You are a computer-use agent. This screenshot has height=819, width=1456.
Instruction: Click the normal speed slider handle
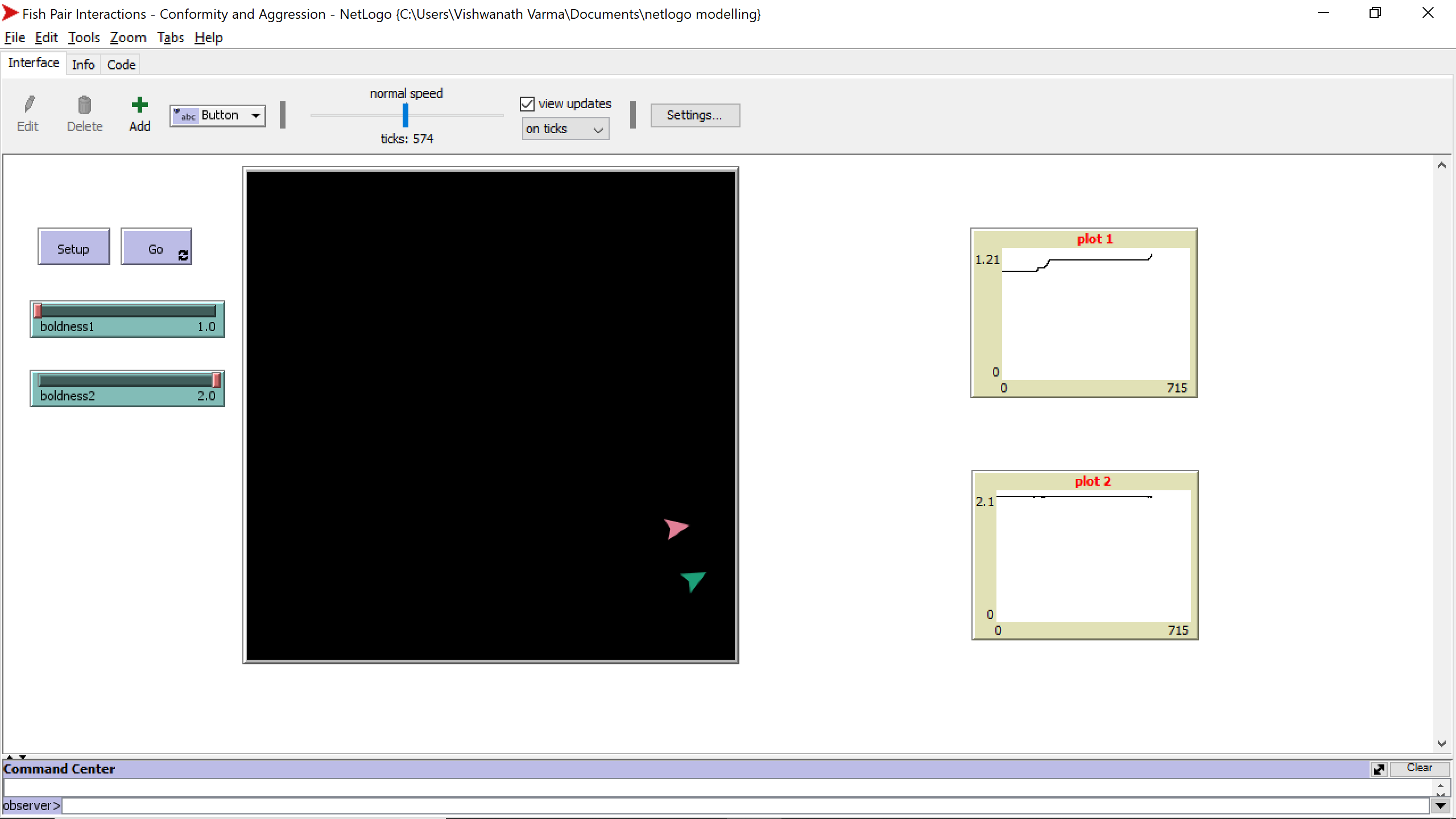tap(406, 115)
